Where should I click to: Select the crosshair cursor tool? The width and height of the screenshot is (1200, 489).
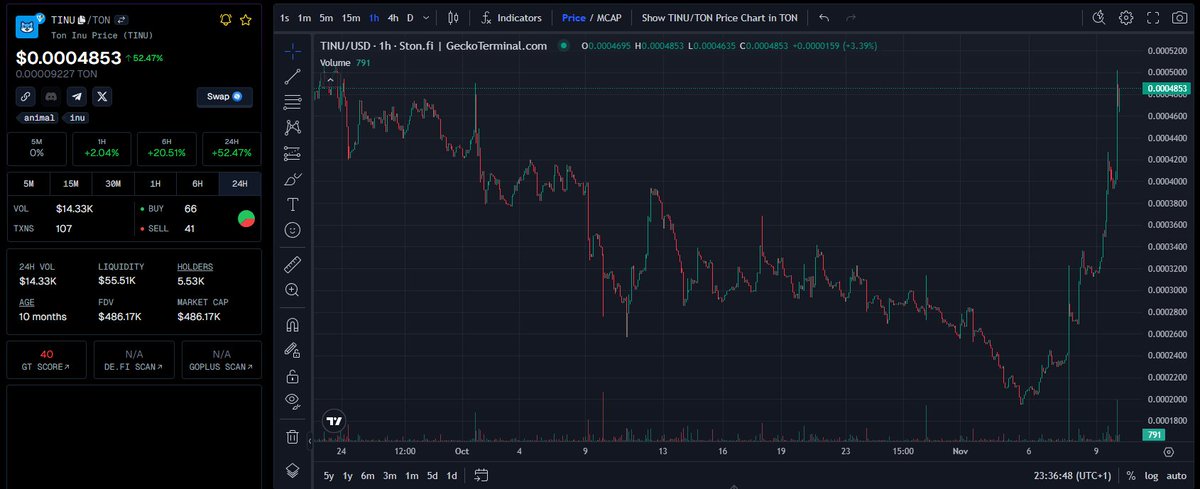(293, 49)
